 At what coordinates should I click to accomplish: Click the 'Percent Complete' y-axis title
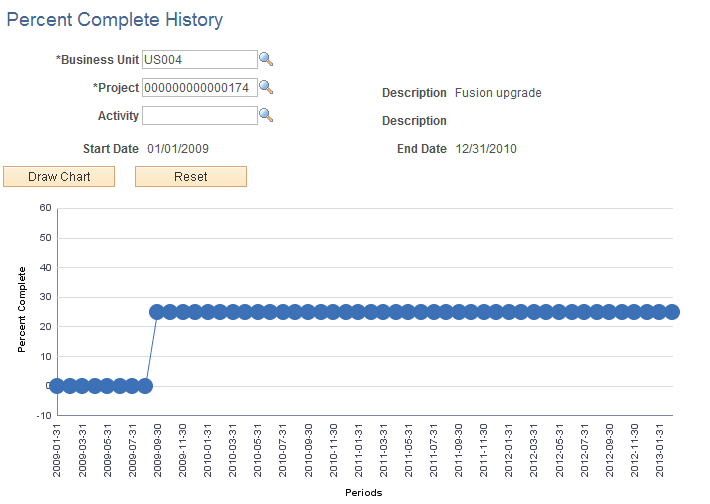coord(21,310)
